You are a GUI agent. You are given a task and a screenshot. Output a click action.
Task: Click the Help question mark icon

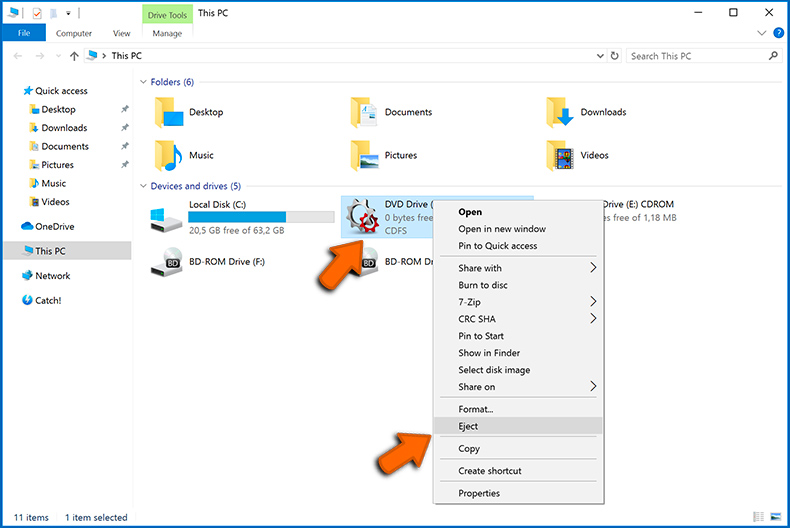coord(778,33)
